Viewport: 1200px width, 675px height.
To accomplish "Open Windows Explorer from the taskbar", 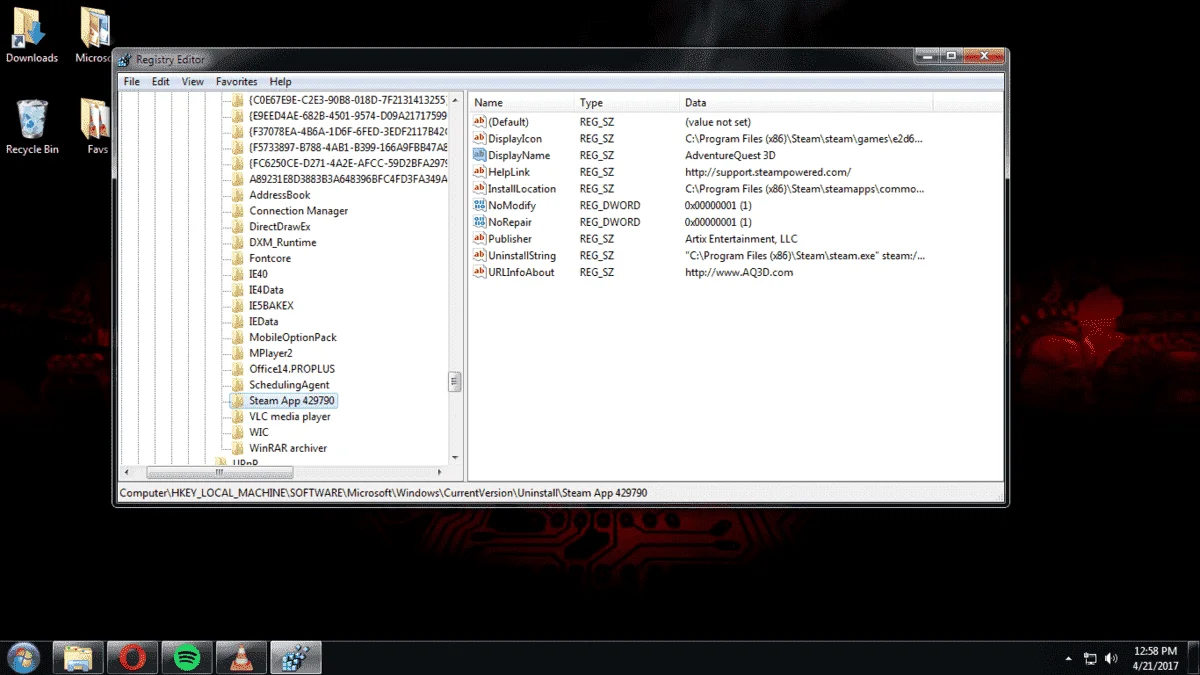I will pos(78,657).
